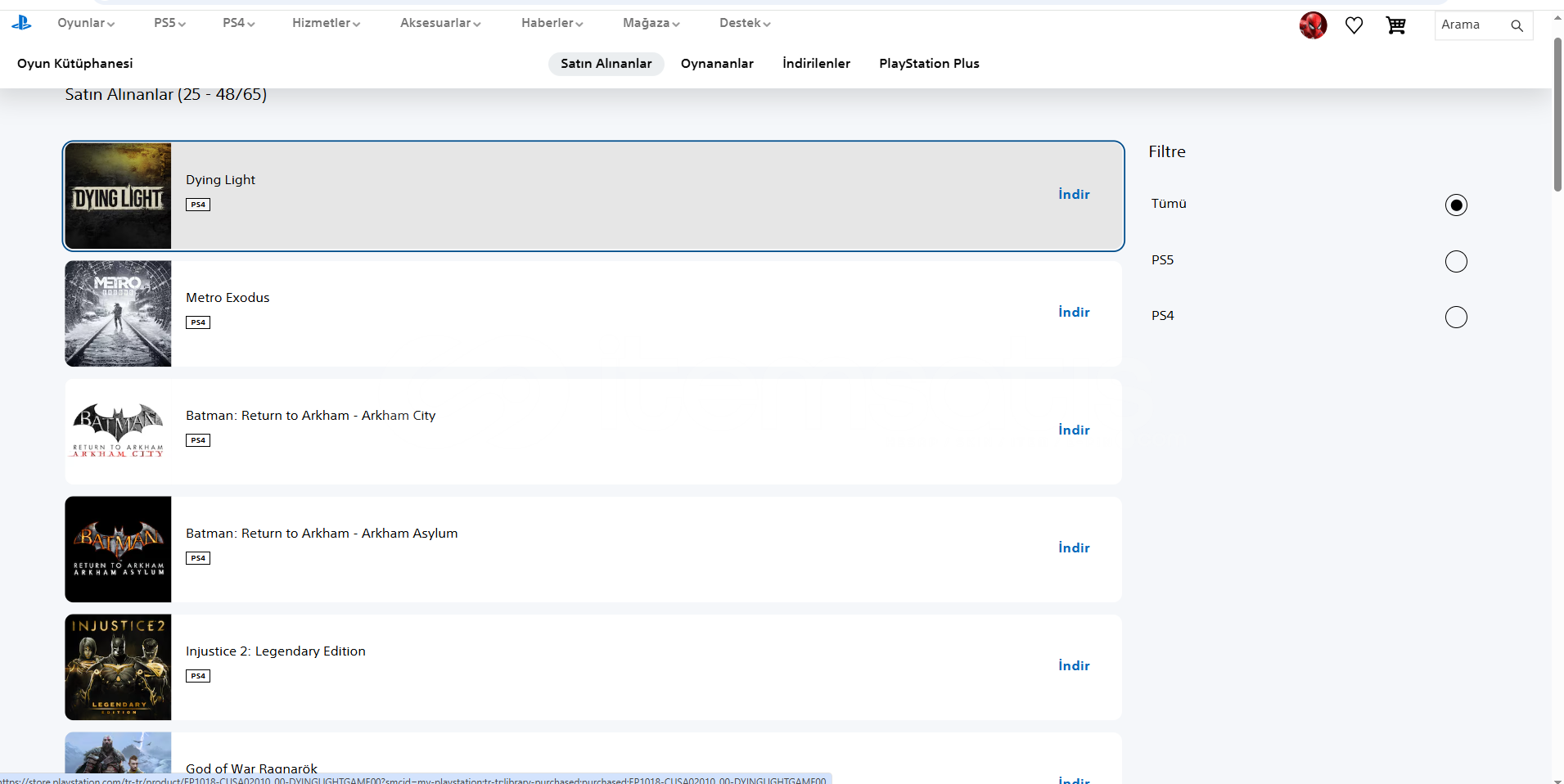Click İndir for Dying Light
The image size is (1564, 784).
point(1074,195)
